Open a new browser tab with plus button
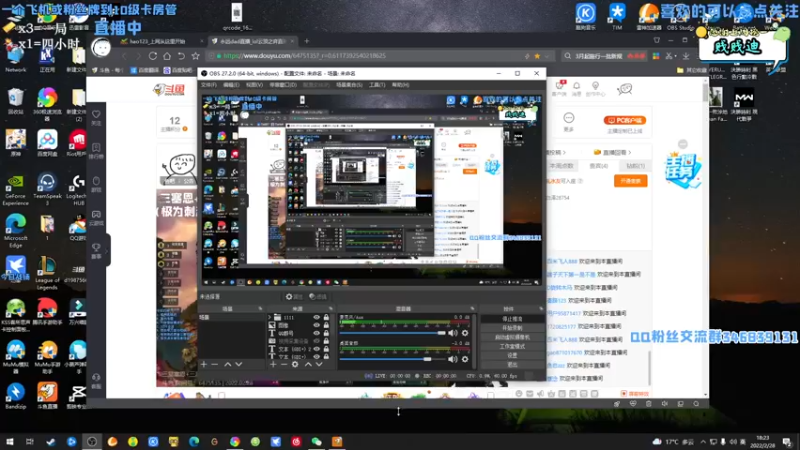800x450 pixels. click(307, 41)
